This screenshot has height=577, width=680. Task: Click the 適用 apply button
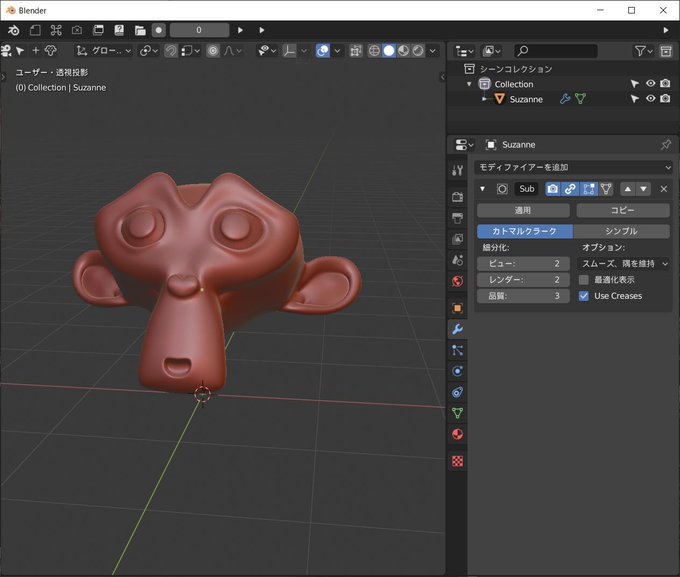click(x=523, y=210)
